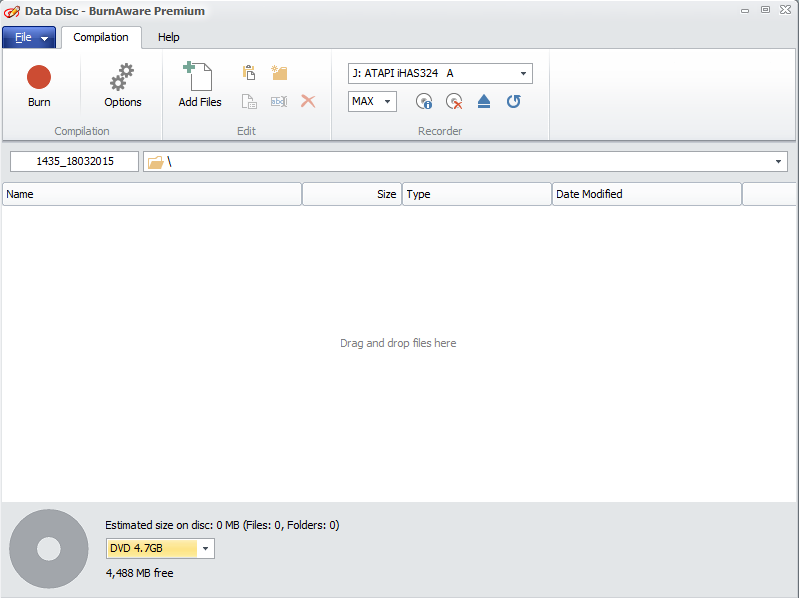Maximize the BurnAware window
The image size is (799, 598).
tap(765, 10)
